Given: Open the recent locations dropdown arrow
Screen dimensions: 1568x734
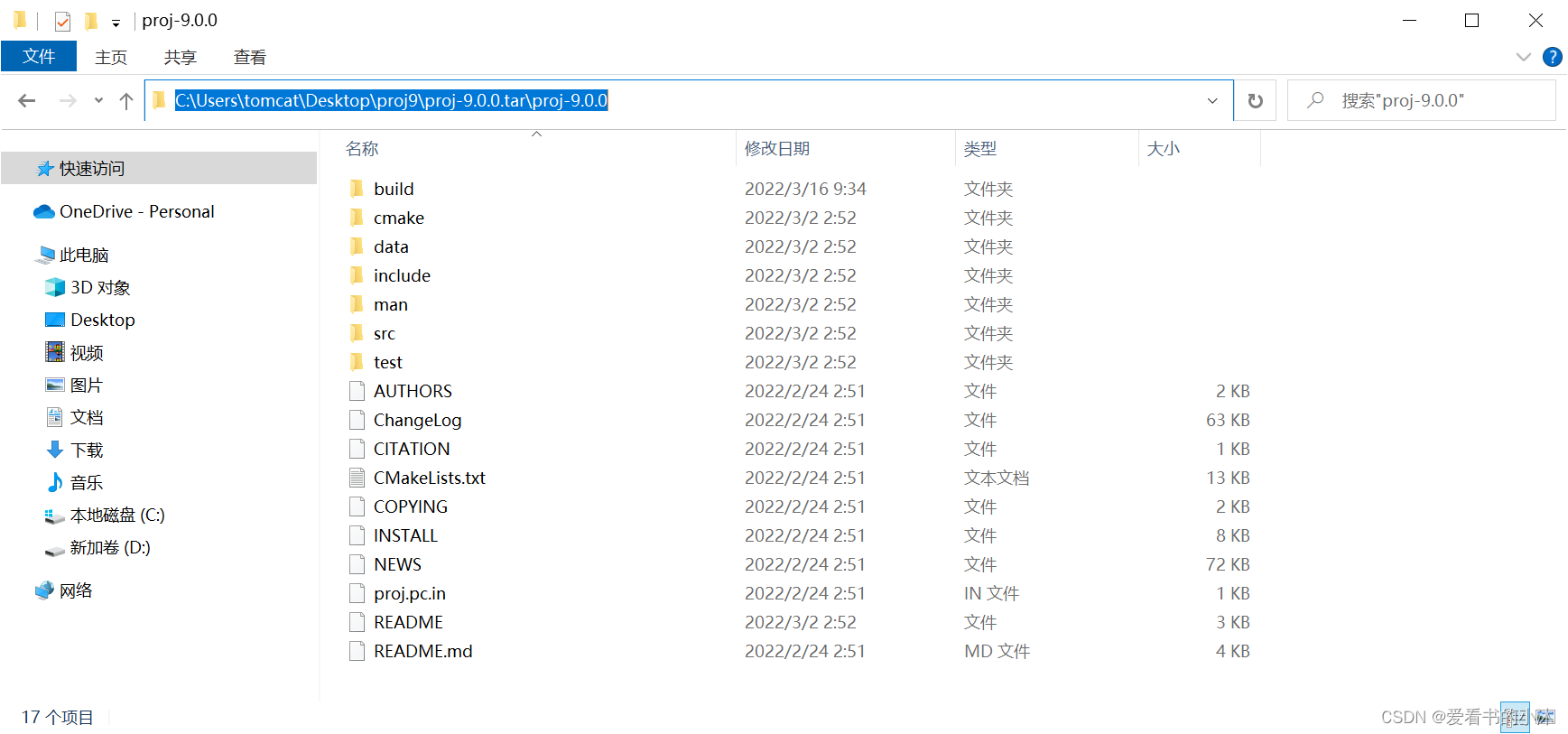Looking at the screenshot, I should coord(98,100).
